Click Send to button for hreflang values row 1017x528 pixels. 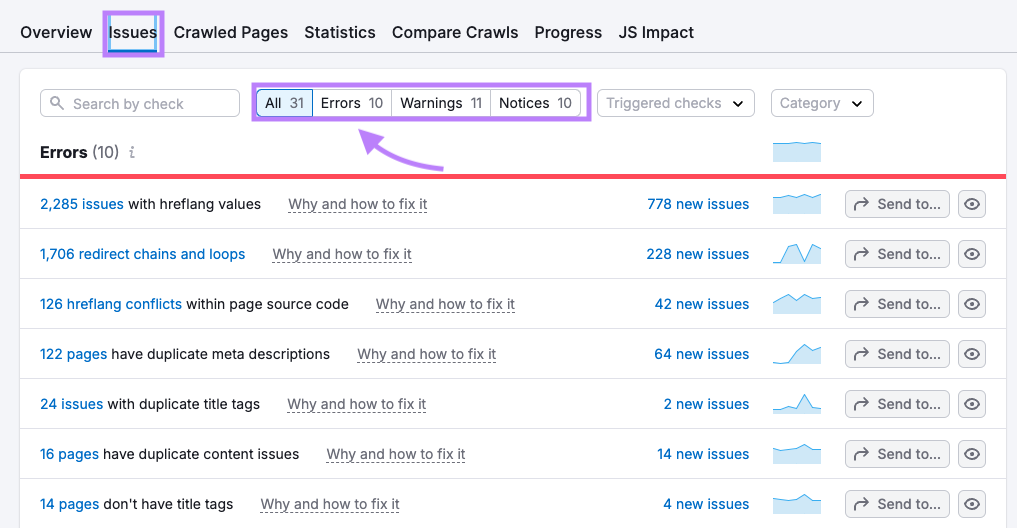tap(897, 204)
